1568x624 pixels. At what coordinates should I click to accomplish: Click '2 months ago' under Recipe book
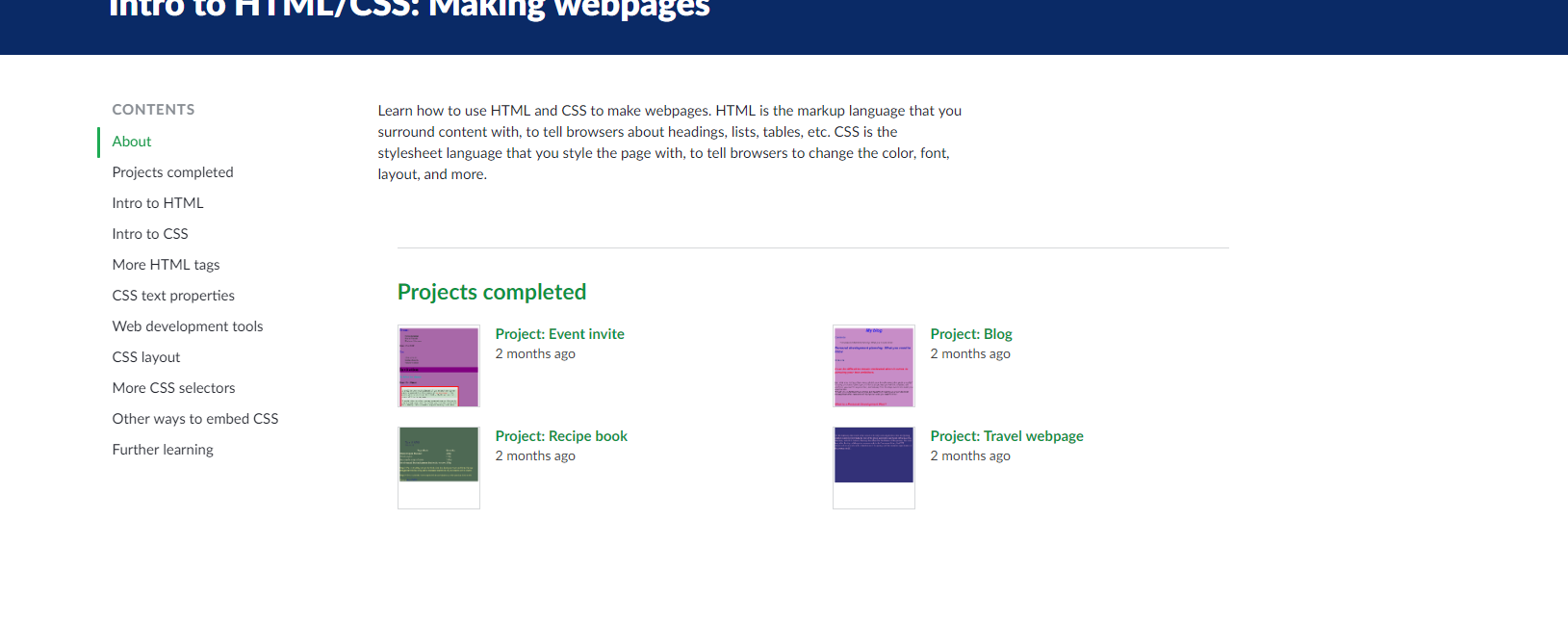click(x=535, y=456)
